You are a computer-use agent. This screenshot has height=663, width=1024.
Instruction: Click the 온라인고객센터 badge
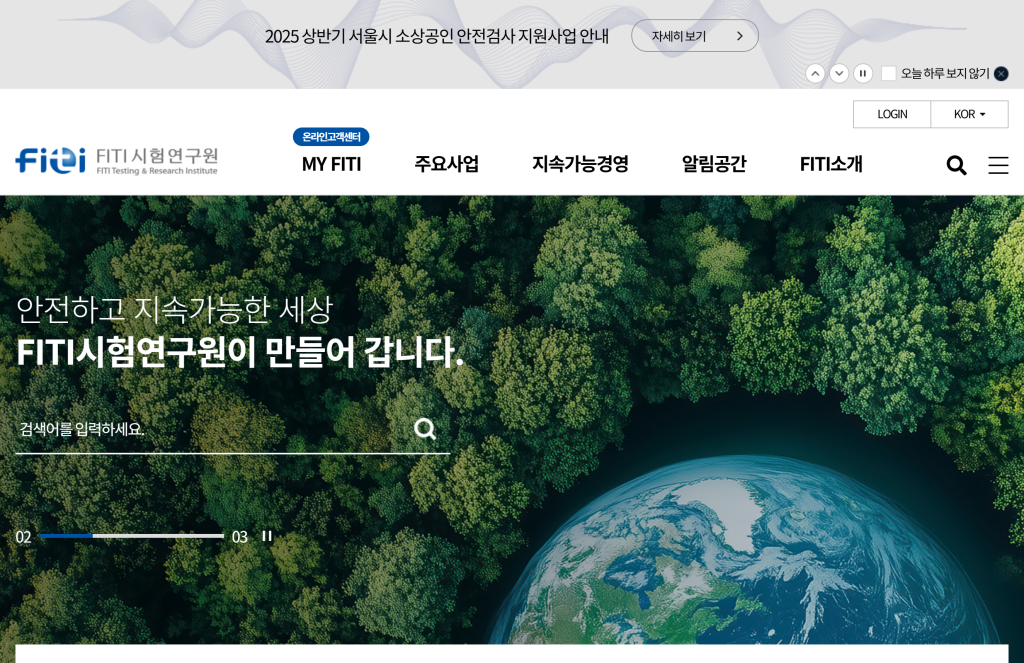331,137
